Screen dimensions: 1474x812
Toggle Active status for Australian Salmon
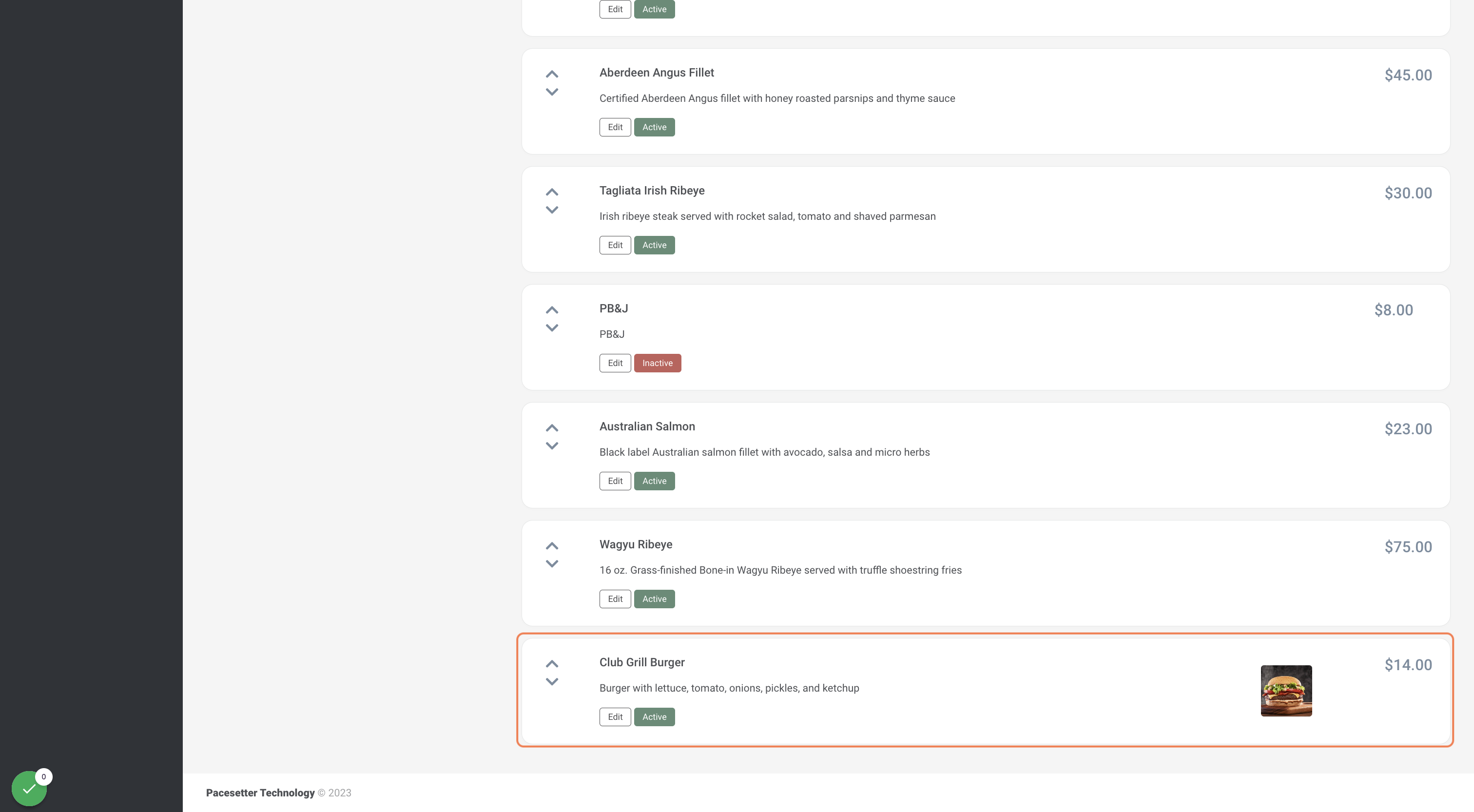[654, 481]
